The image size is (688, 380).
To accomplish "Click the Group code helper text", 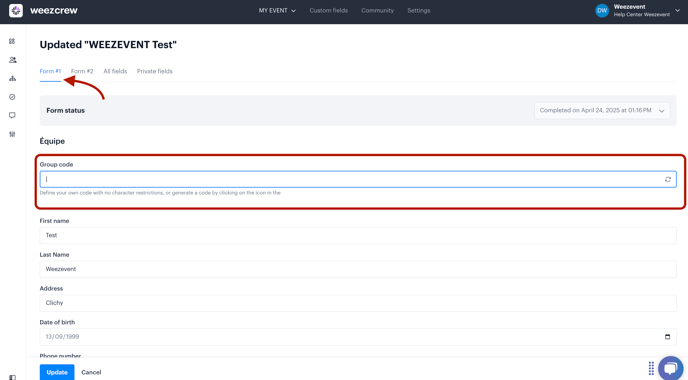I will (160, 193).
